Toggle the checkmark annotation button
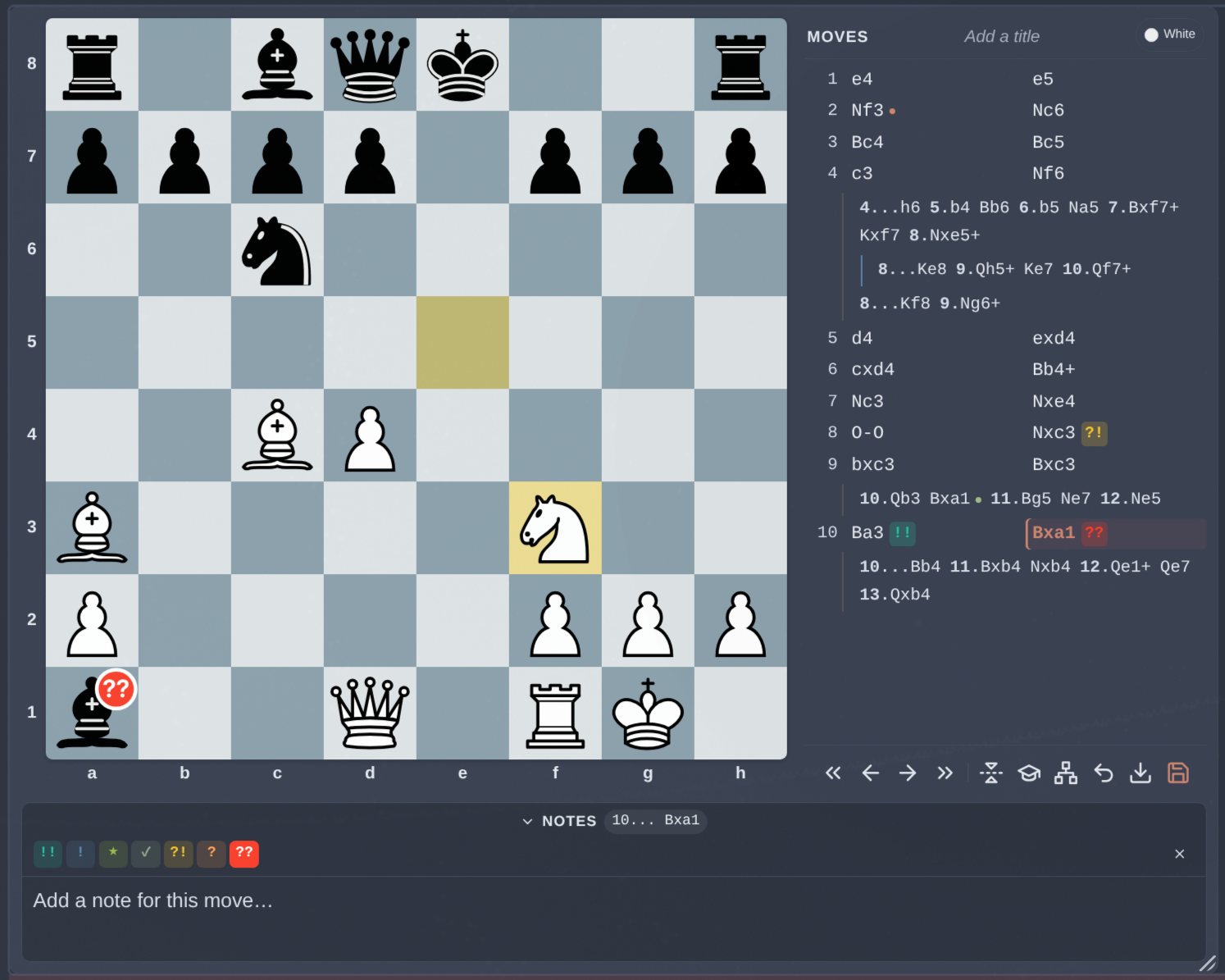 click(146, 853)
